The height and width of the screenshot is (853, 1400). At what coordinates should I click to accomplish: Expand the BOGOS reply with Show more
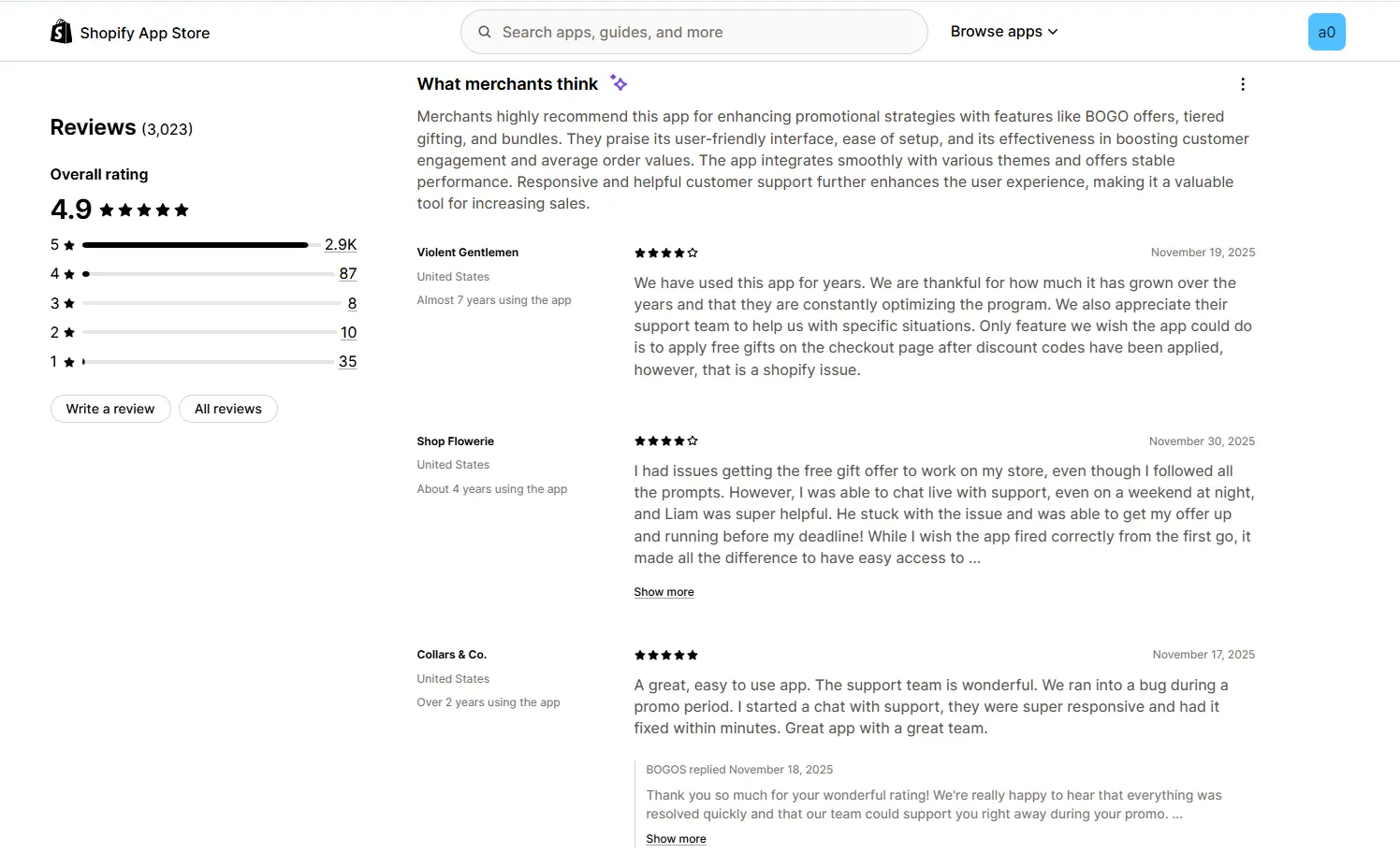676,839
